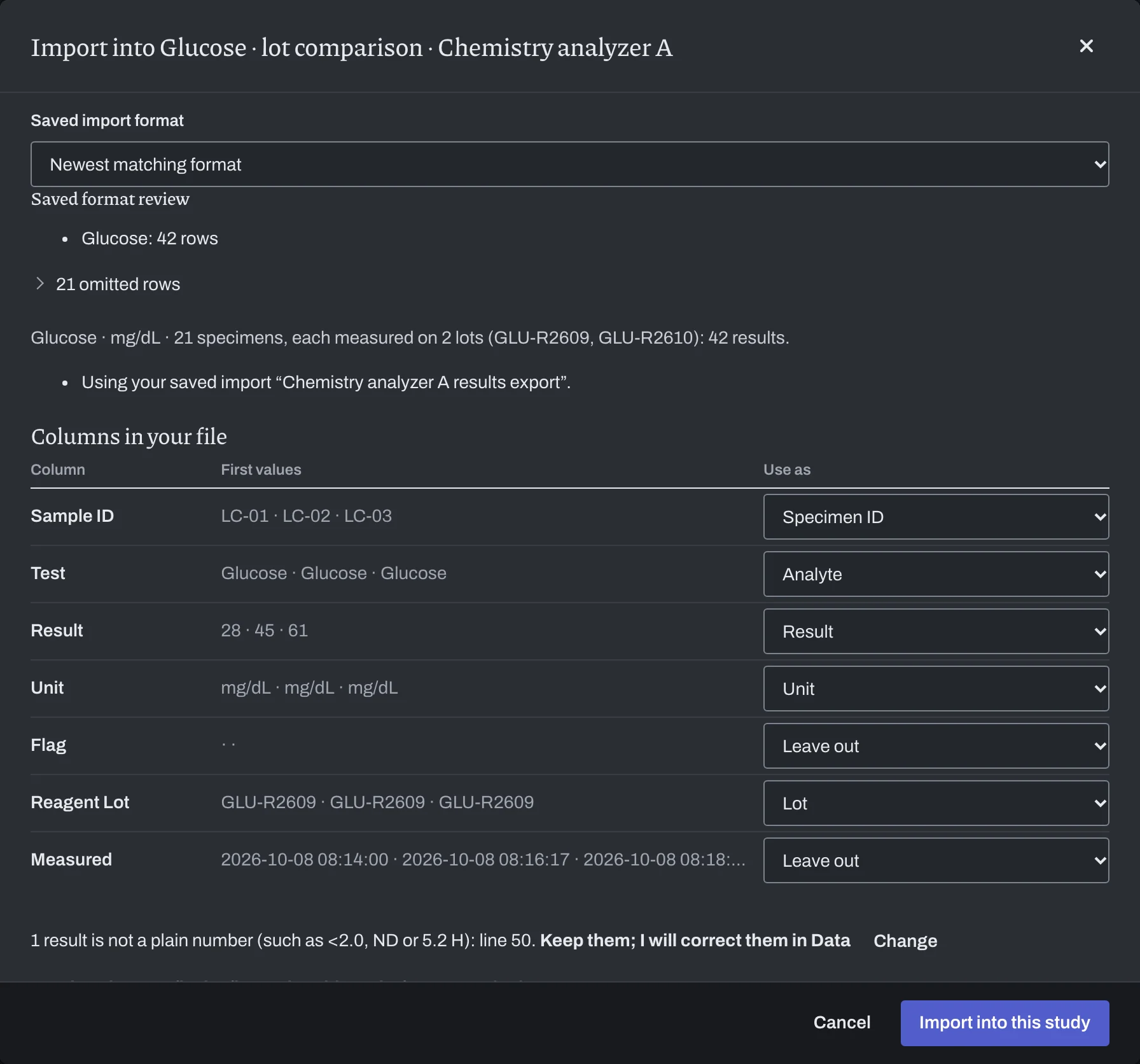Open the Saved import format dropdown
1140x1064 pixels.
click(x=569, y=164)
